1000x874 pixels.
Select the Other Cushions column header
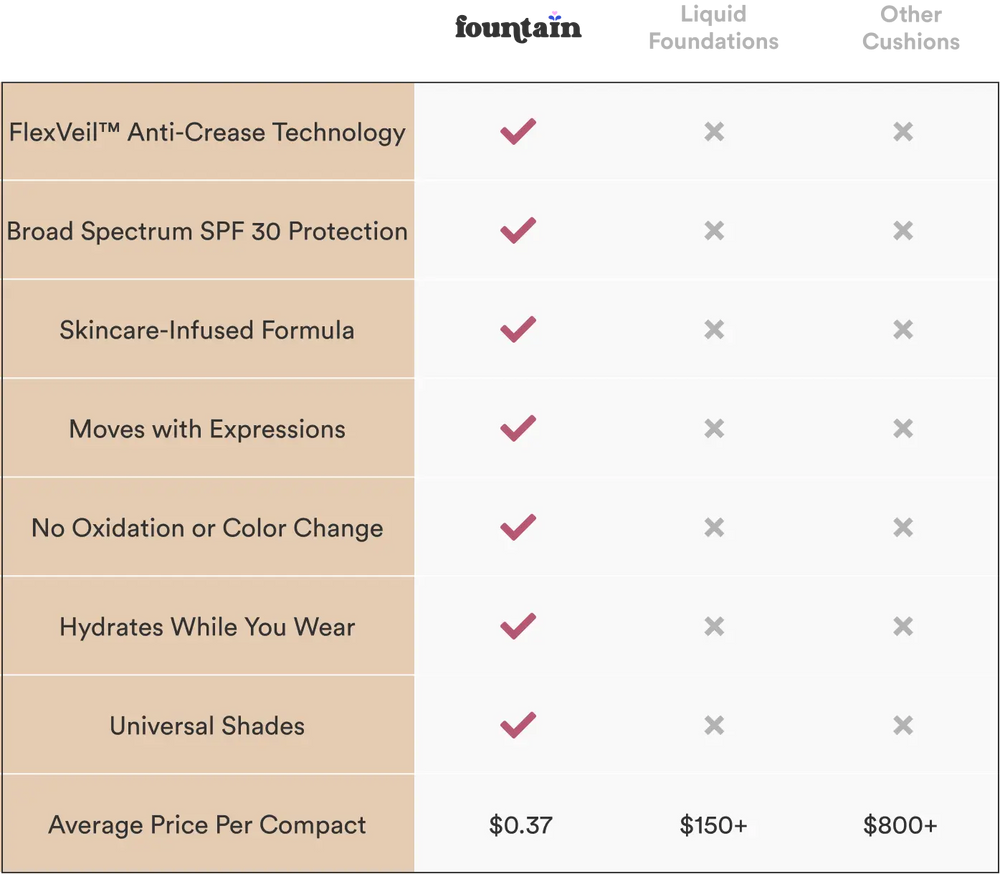tap(911, 28)
